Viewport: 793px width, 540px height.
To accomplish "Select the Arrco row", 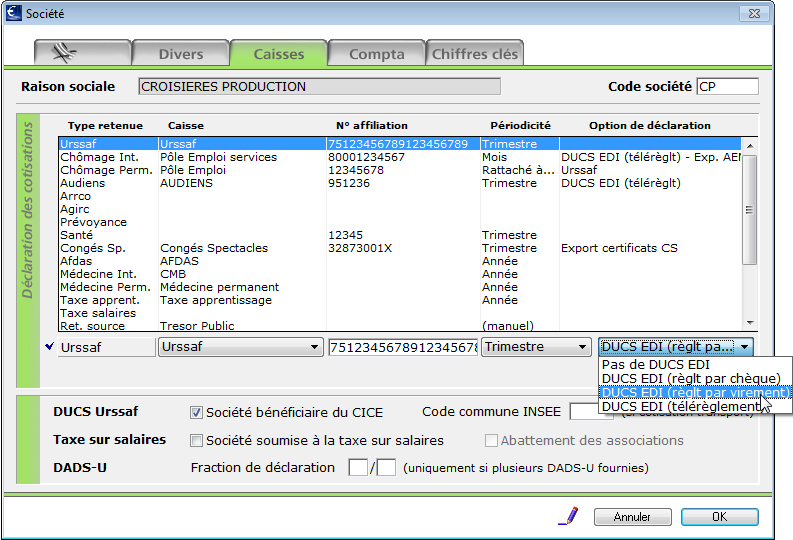I will tap(400, 196).
